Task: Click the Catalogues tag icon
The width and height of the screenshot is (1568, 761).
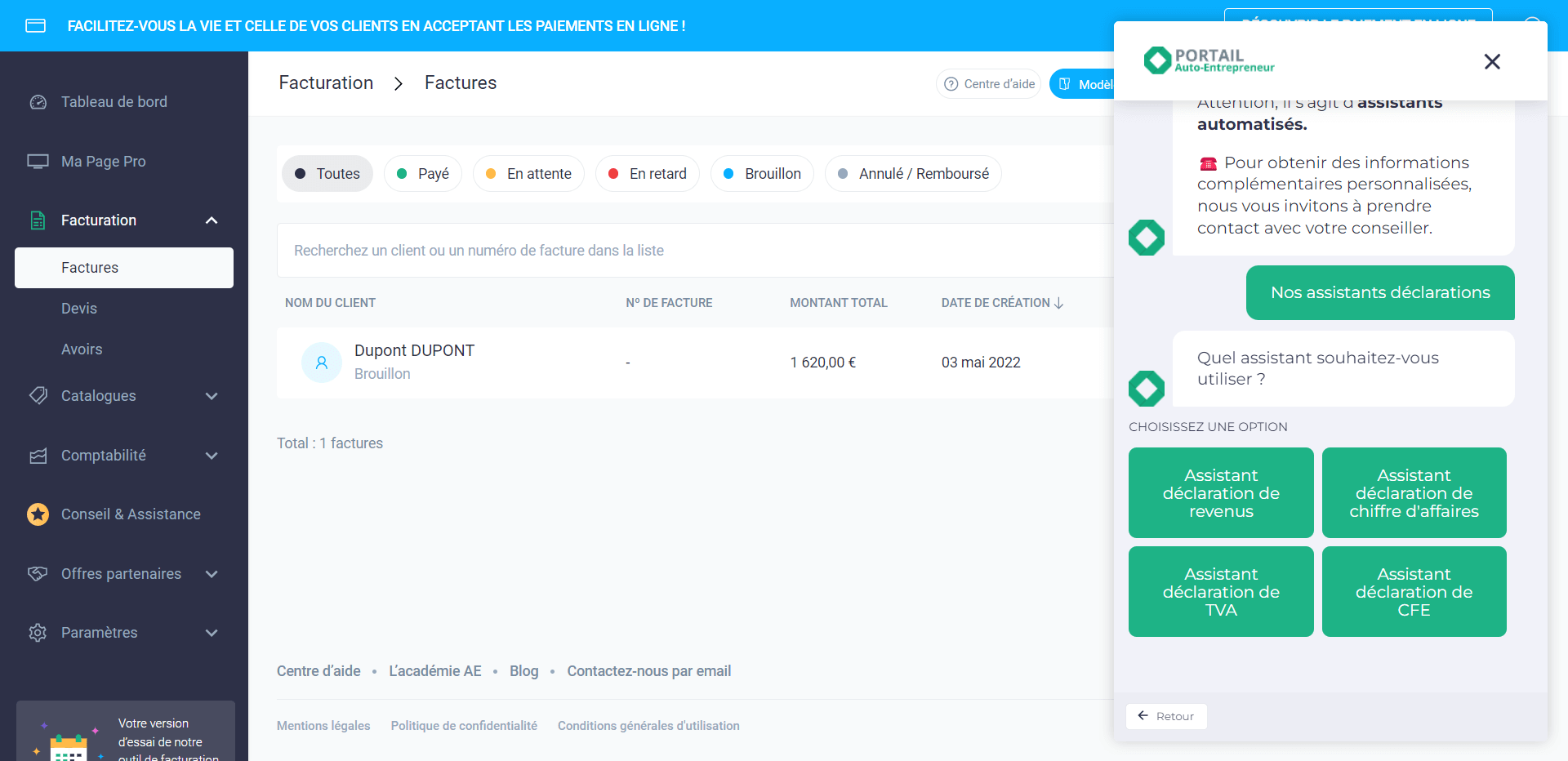Action: (x=38, y=396)
